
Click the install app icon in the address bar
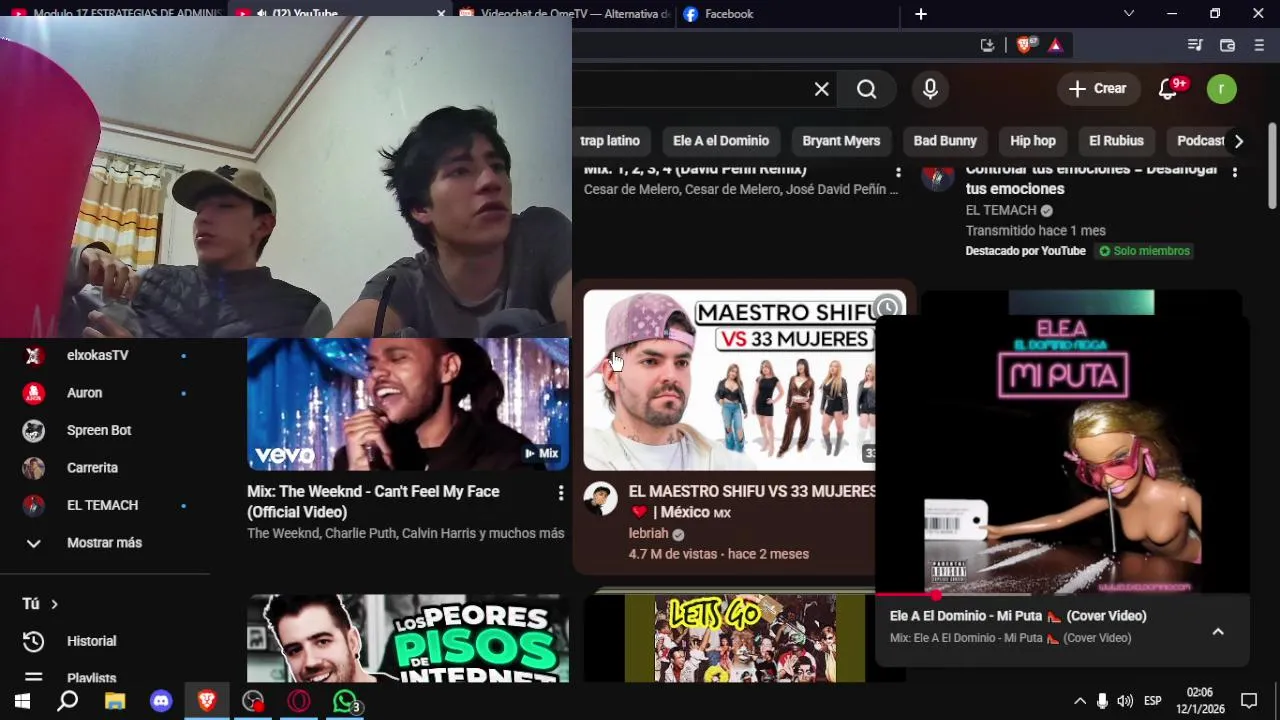pos(988,45)
